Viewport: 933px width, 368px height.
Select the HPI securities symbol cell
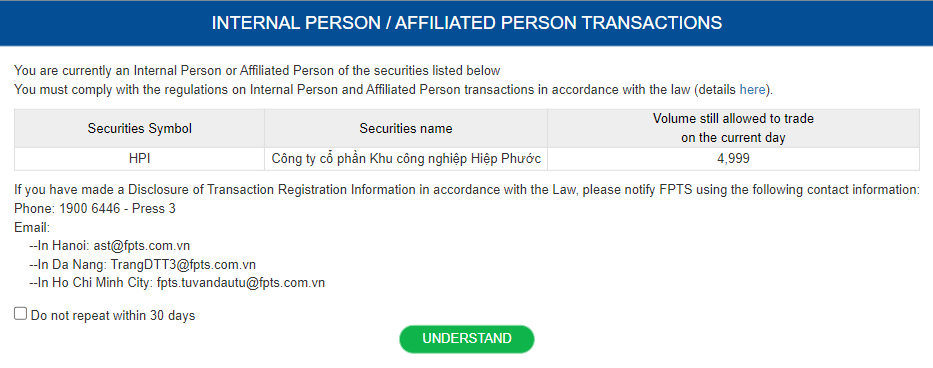140,159
